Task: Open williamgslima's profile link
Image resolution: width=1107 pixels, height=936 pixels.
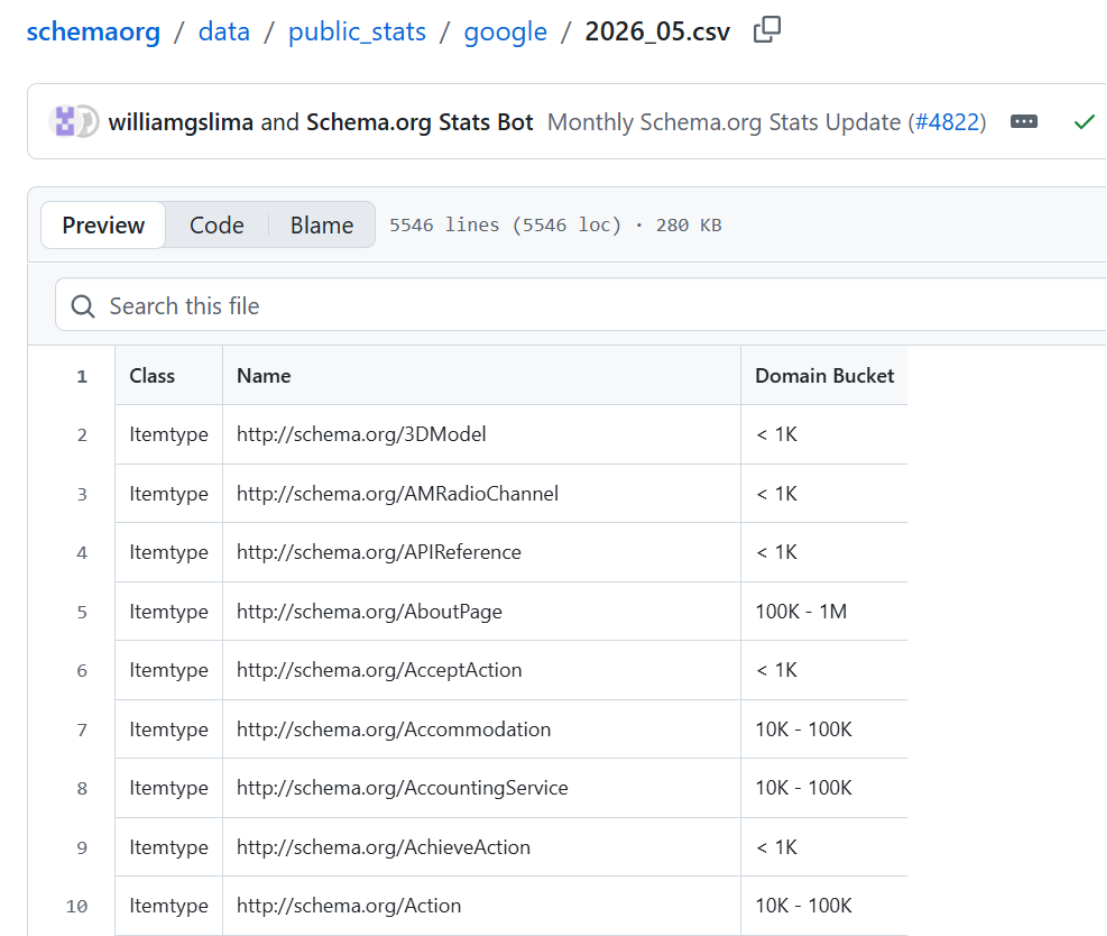Action: click(181, 122)
